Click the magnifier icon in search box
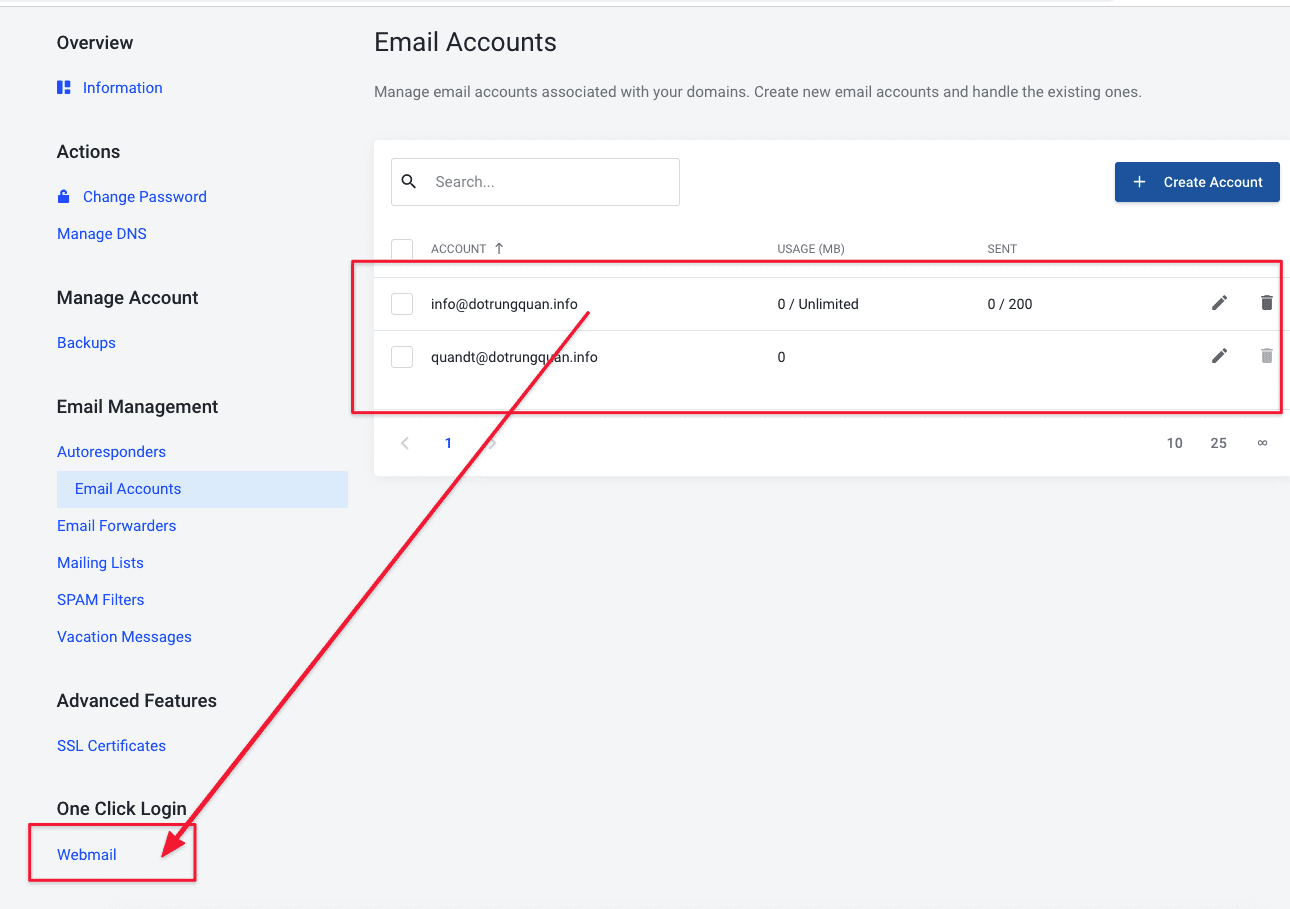The height and width of the screenshot is (909, 1290). coord(408,182)
